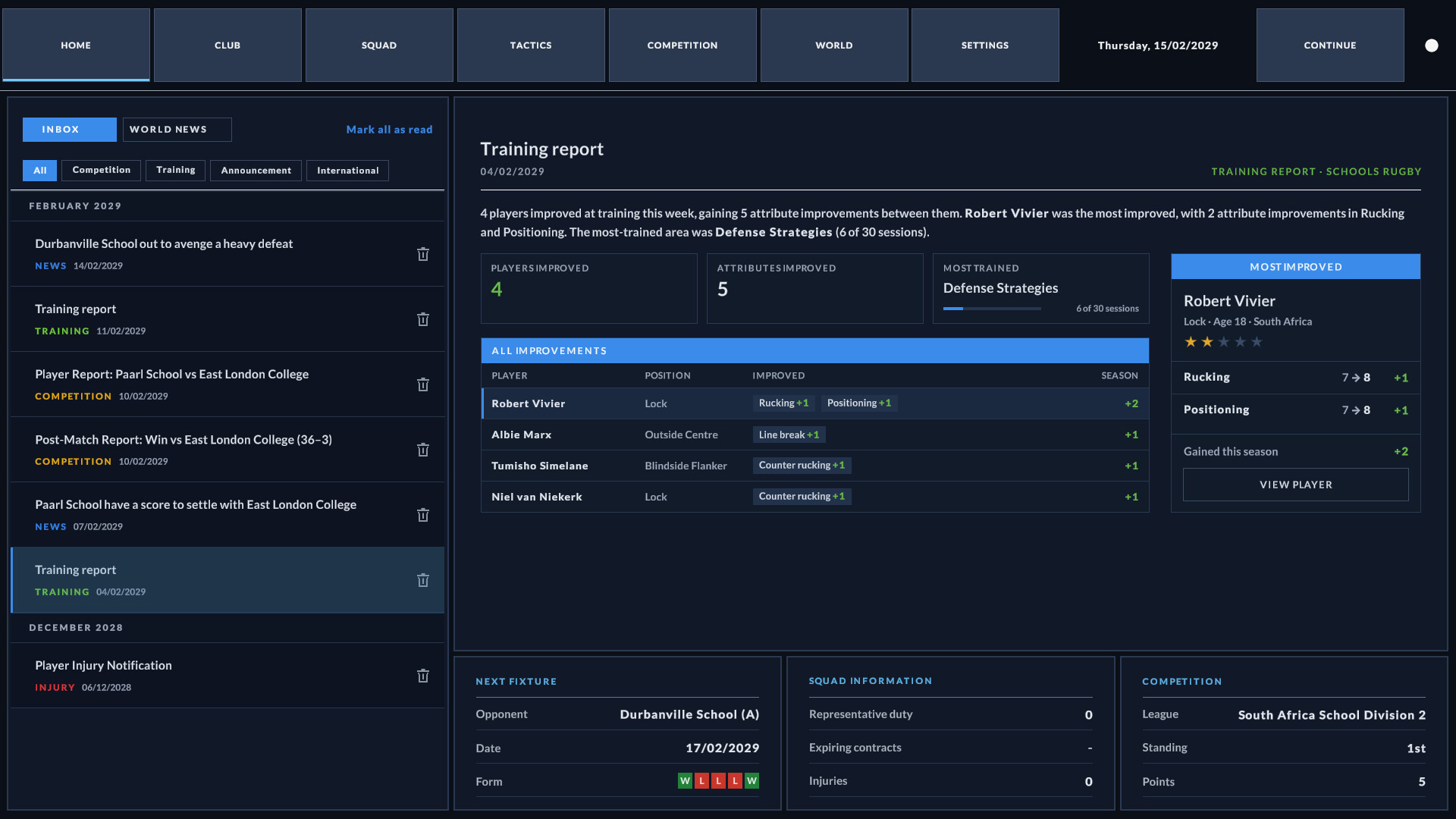Filter inbox by International
Viewport: 1456px width, 819px height.
(347, 171)
